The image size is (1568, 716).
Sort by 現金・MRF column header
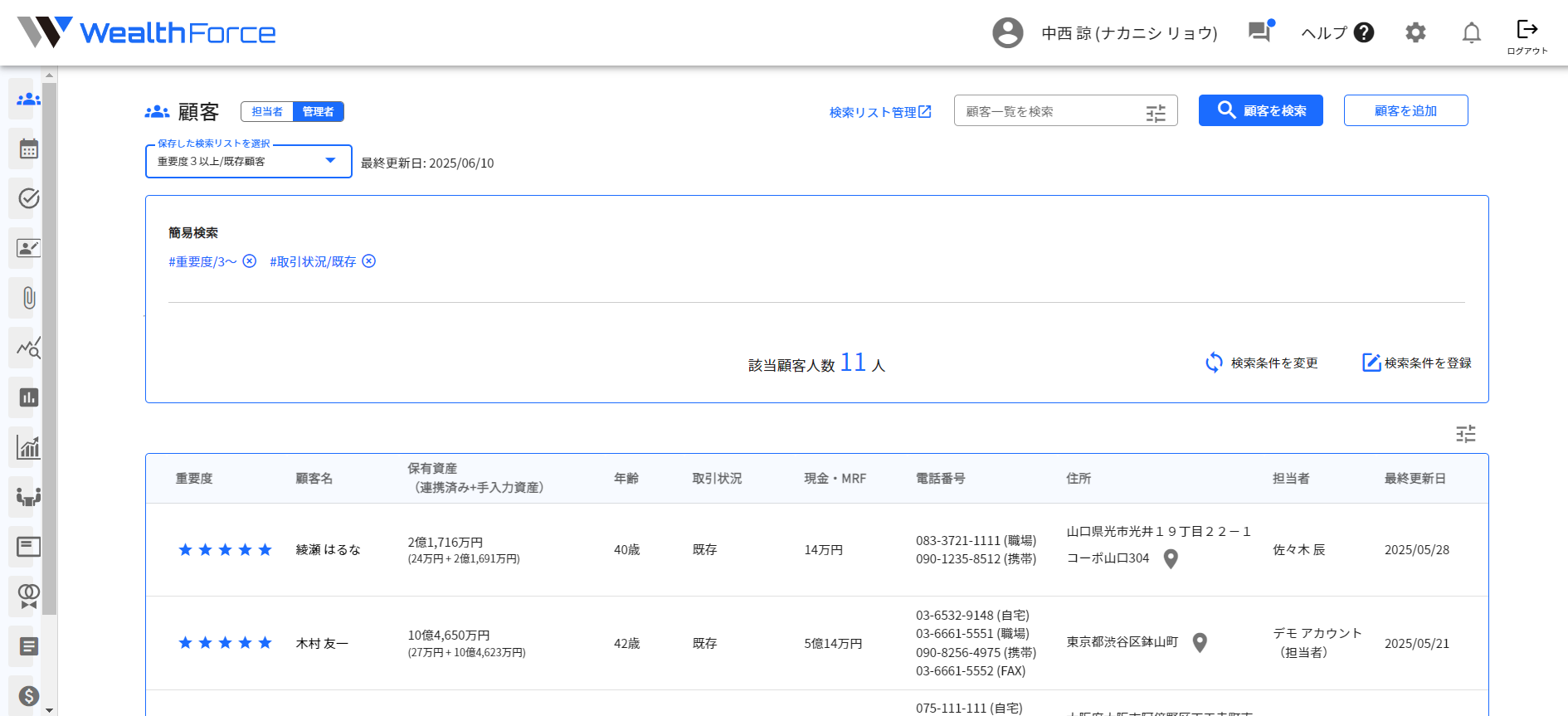click(x=835, y=479)
